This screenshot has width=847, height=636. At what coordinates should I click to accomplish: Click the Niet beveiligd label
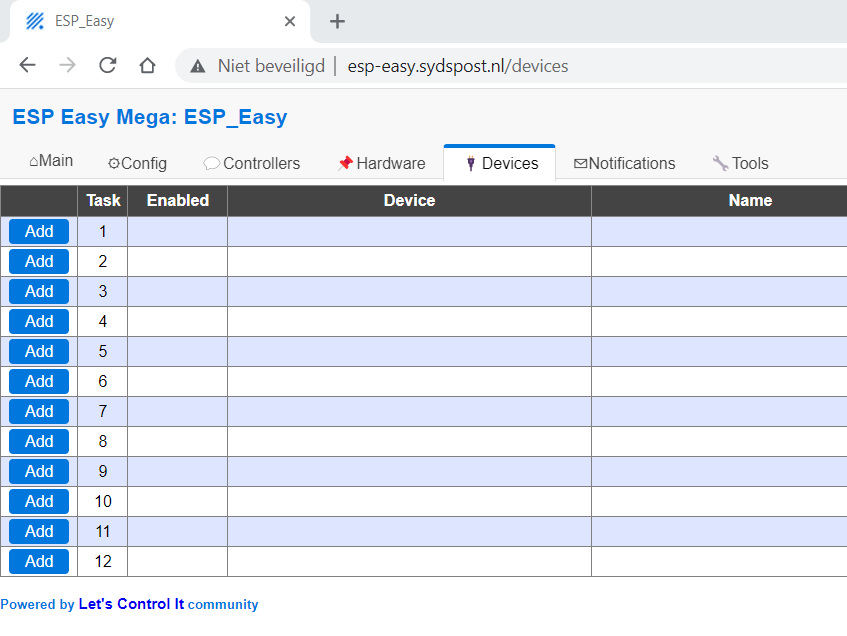coord(271,66)
